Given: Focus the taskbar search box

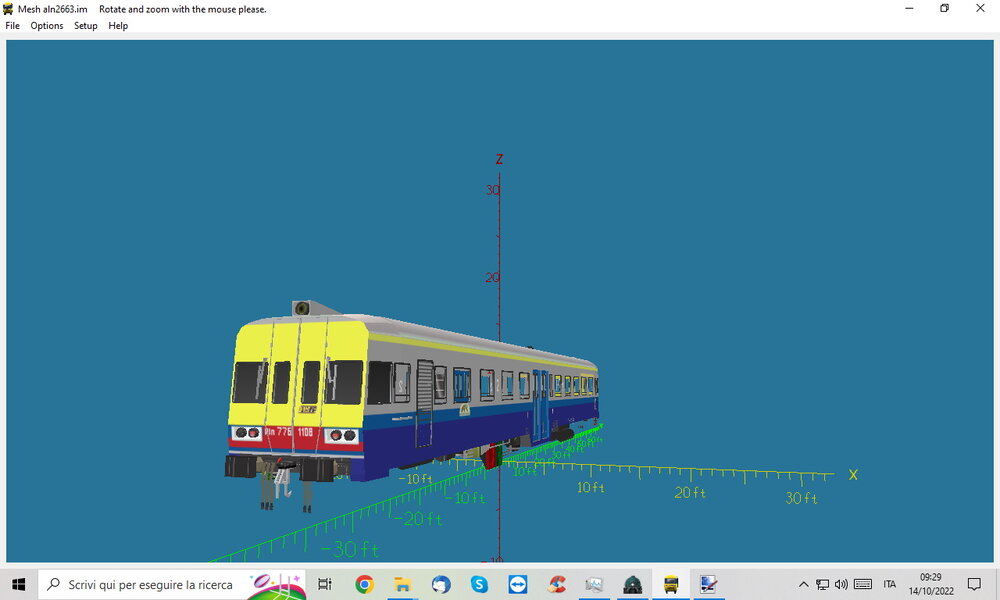Looking at the screenshot, I should click(172, 584).
